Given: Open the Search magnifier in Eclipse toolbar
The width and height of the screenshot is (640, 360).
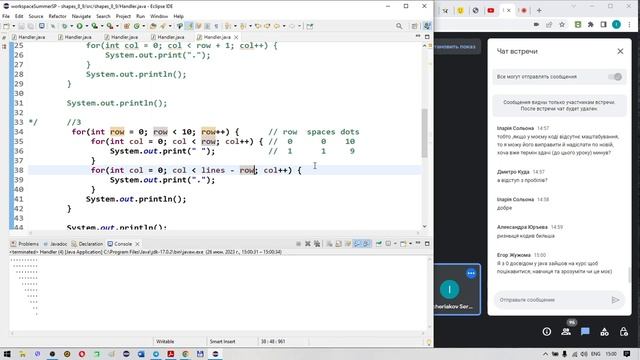Looking at the screenshot, I should tap(399, 26).
